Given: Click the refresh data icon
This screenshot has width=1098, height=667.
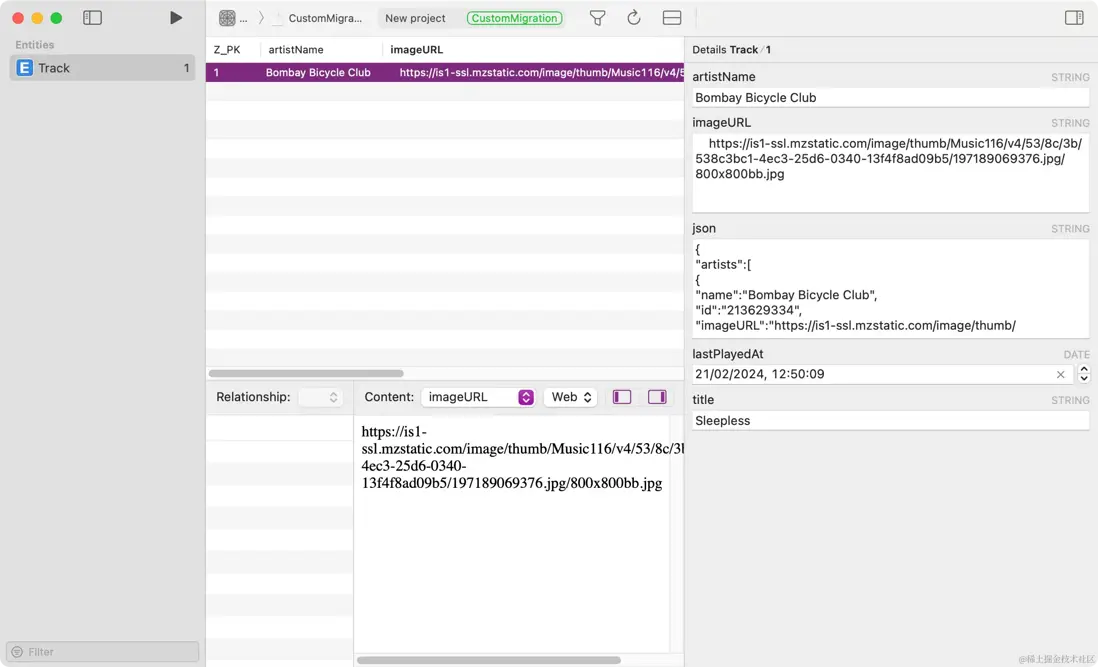Looking at the screenshot, I should (634, 18).
